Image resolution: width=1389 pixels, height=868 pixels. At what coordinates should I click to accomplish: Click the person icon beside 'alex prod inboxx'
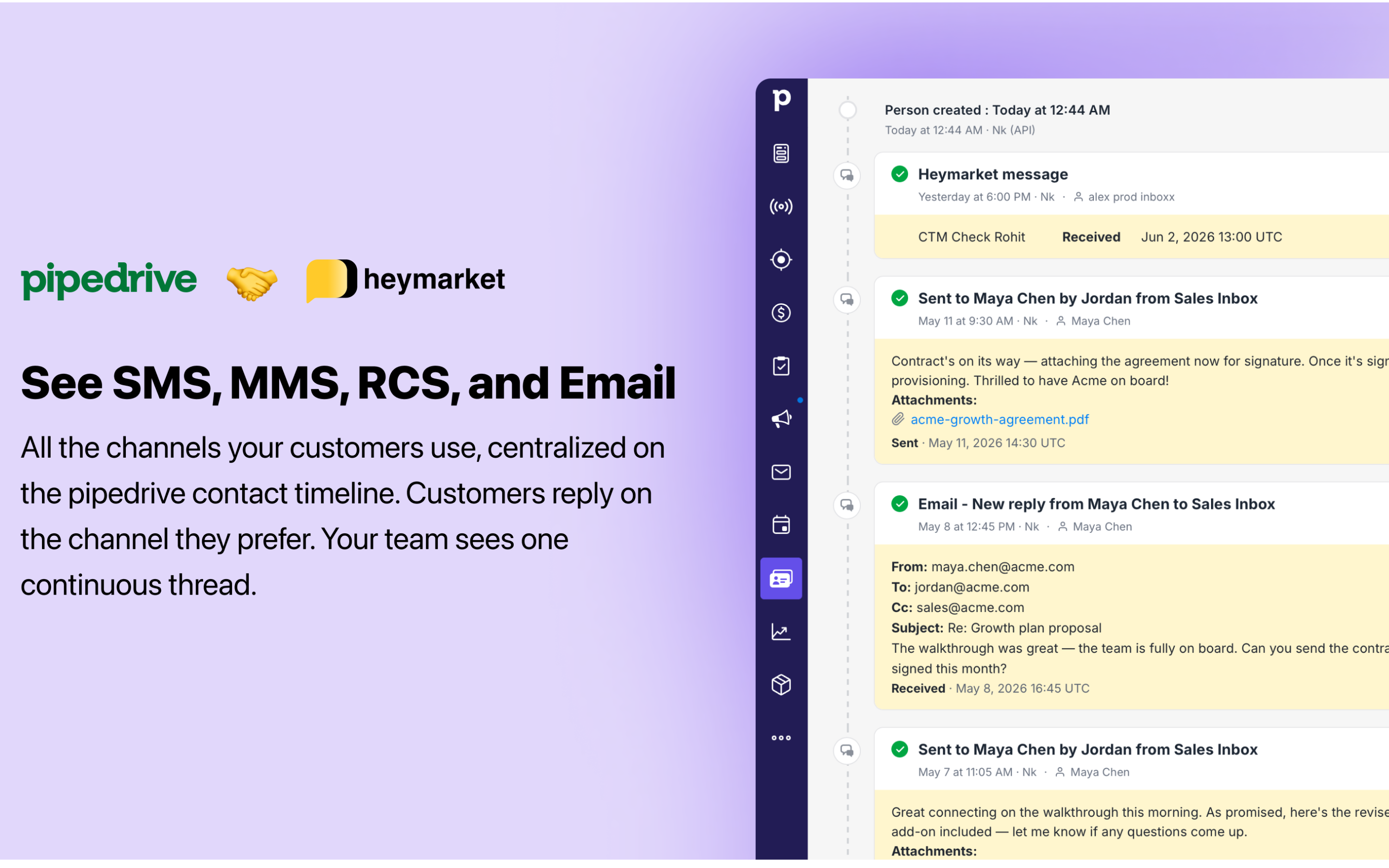pos(1078,197)
